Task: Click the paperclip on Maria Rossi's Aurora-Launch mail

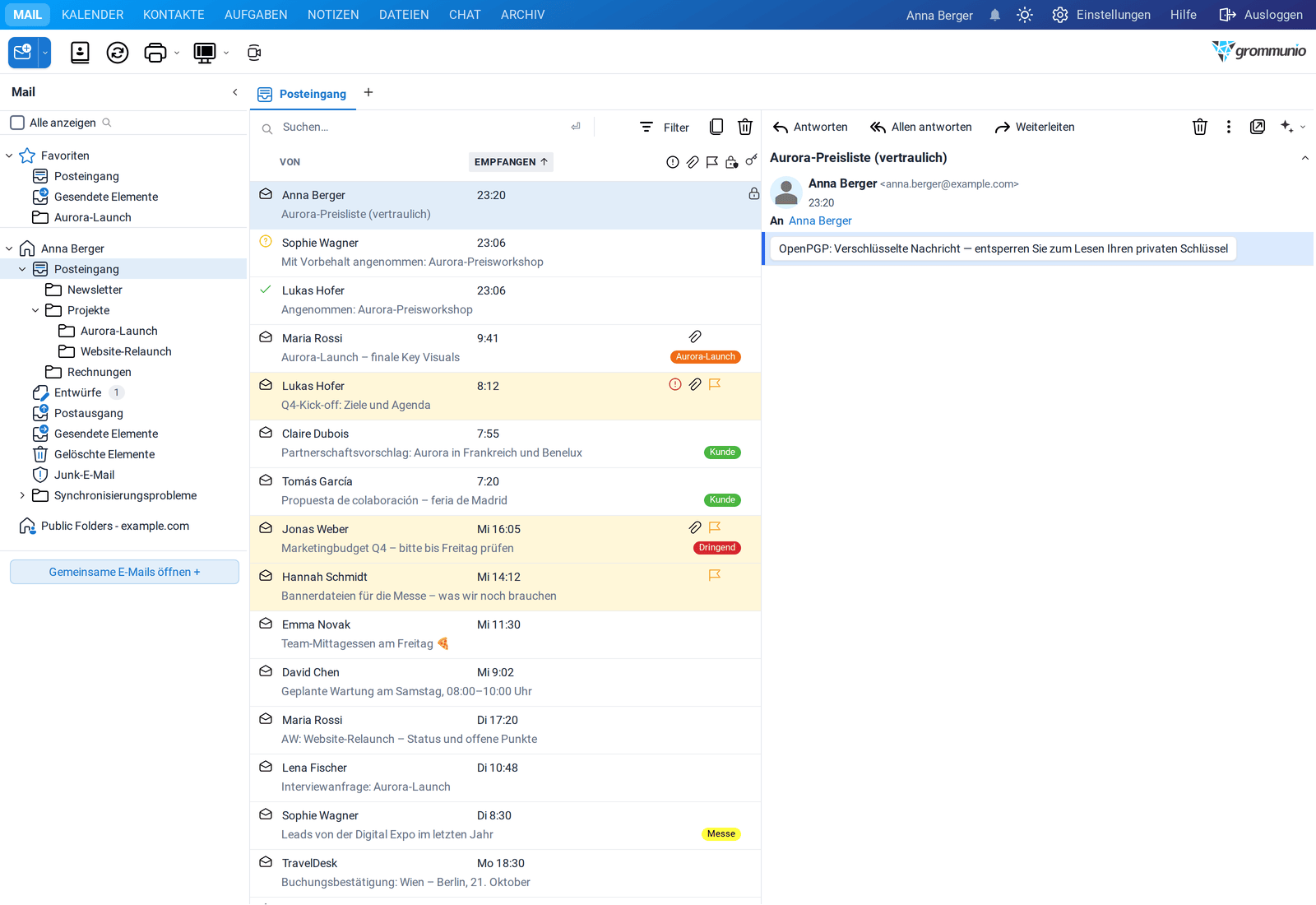Action: tap(695, 336)
